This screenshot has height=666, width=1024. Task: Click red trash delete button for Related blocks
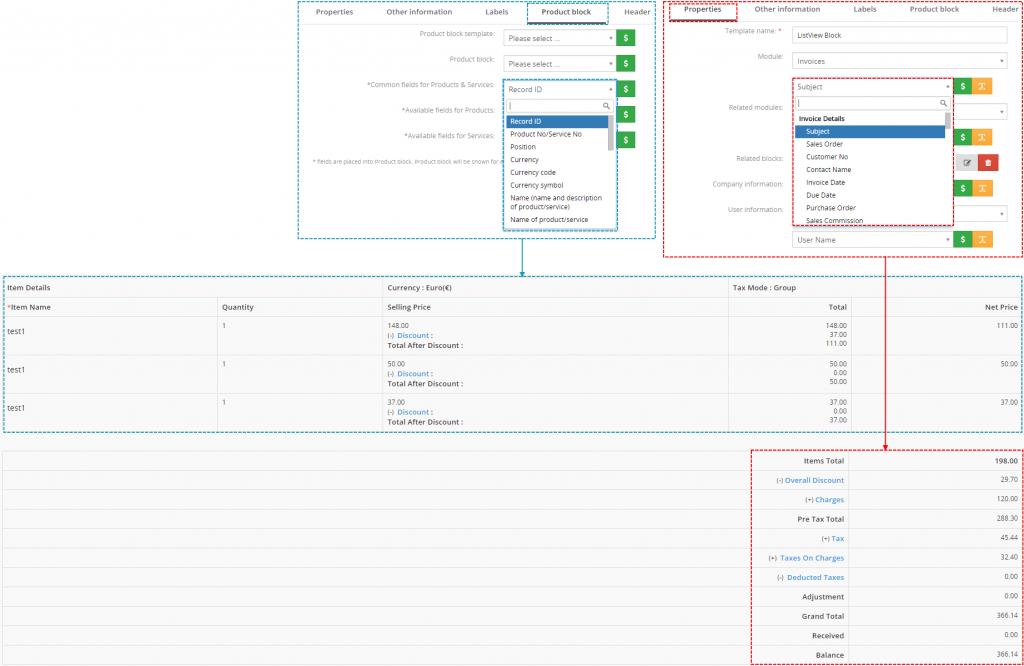(987, 162)
